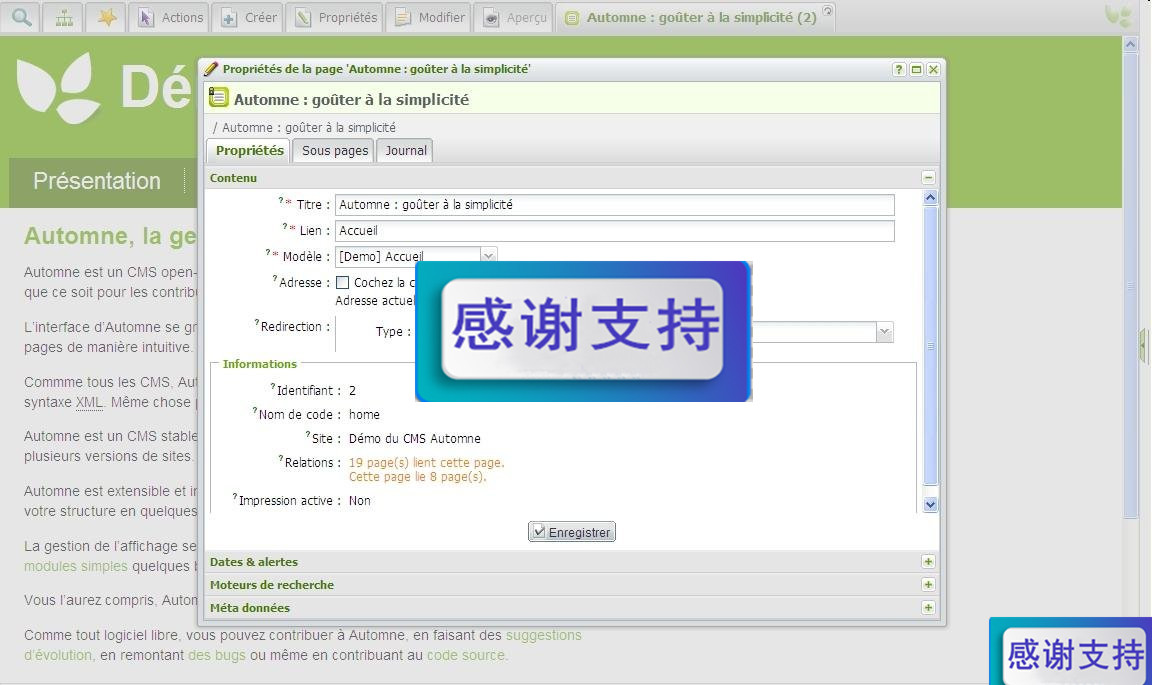Click the help mark next to Identifiant label

(273, 386)
